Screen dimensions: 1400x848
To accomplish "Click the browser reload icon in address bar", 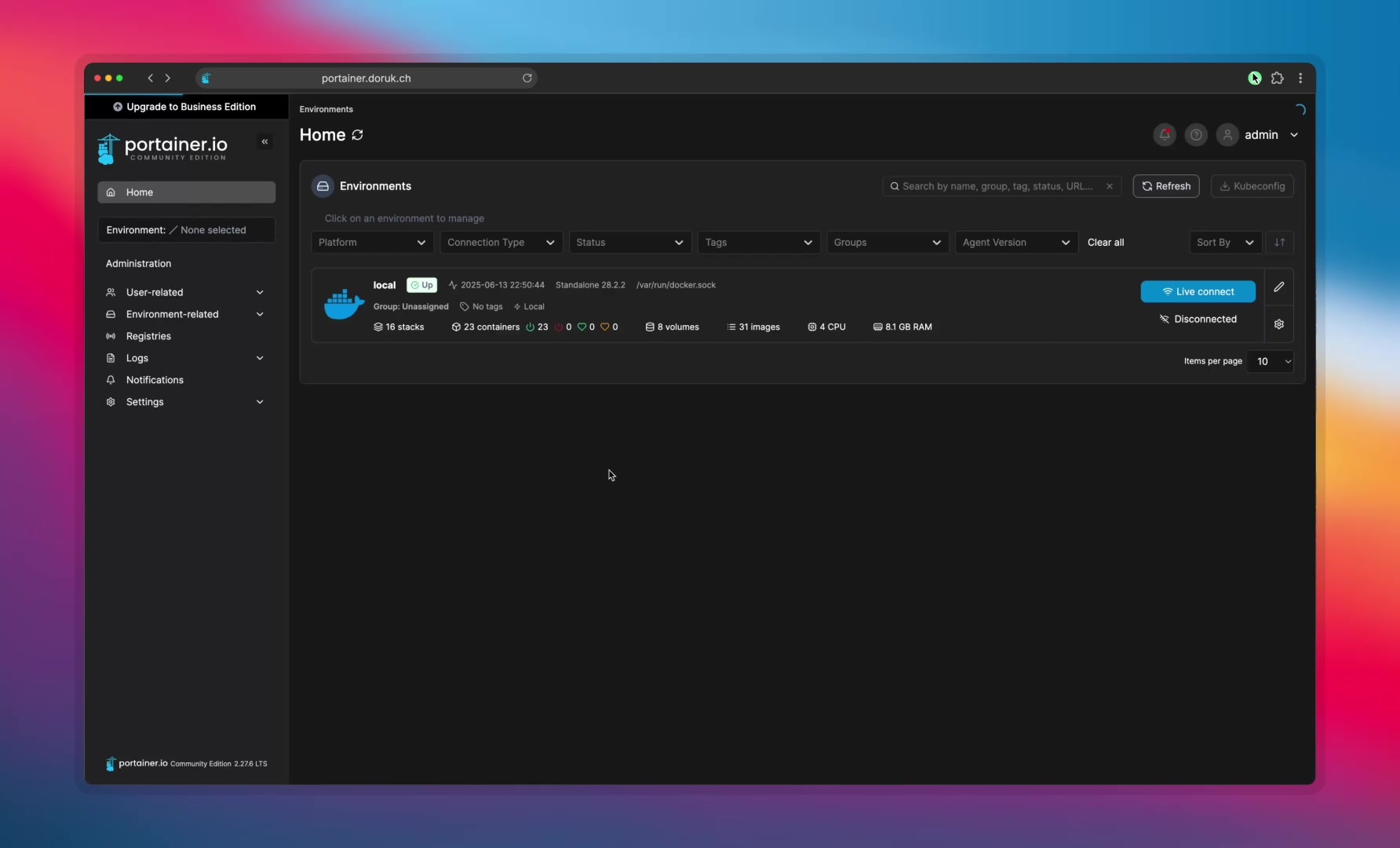I will [x=527, y=78].
